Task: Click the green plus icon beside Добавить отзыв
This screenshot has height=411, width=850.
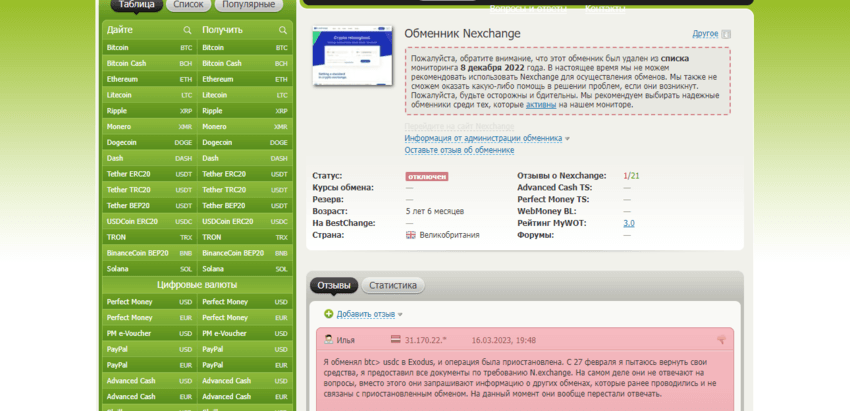Action: tap(328, 314)
